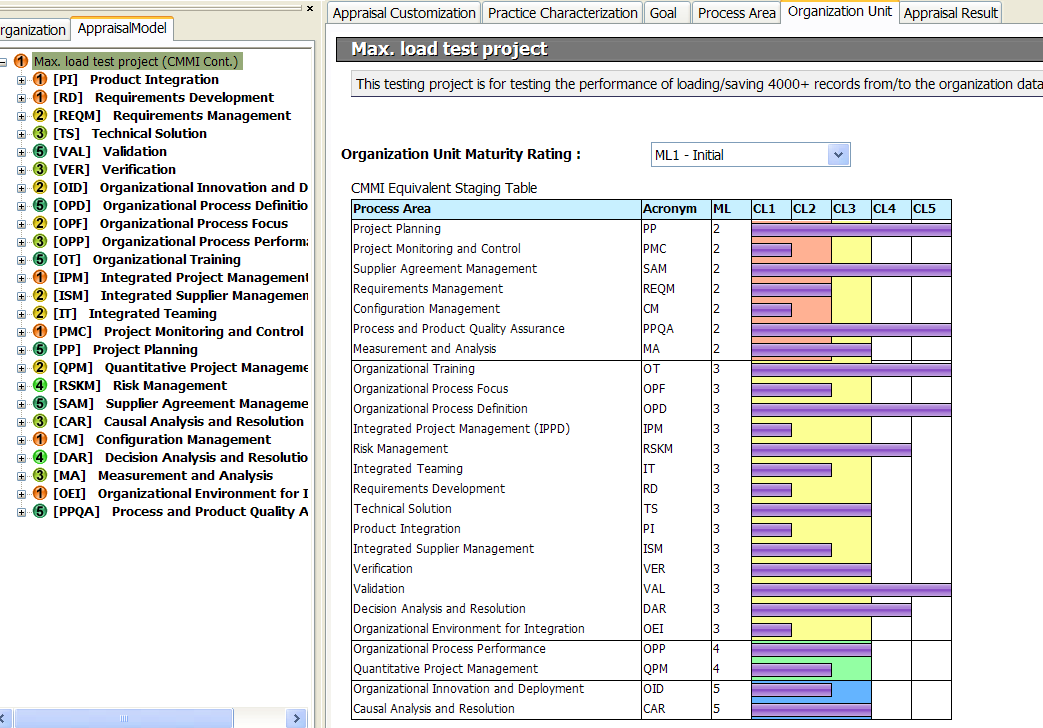Click the CL5 column header

tap(931, 208)
